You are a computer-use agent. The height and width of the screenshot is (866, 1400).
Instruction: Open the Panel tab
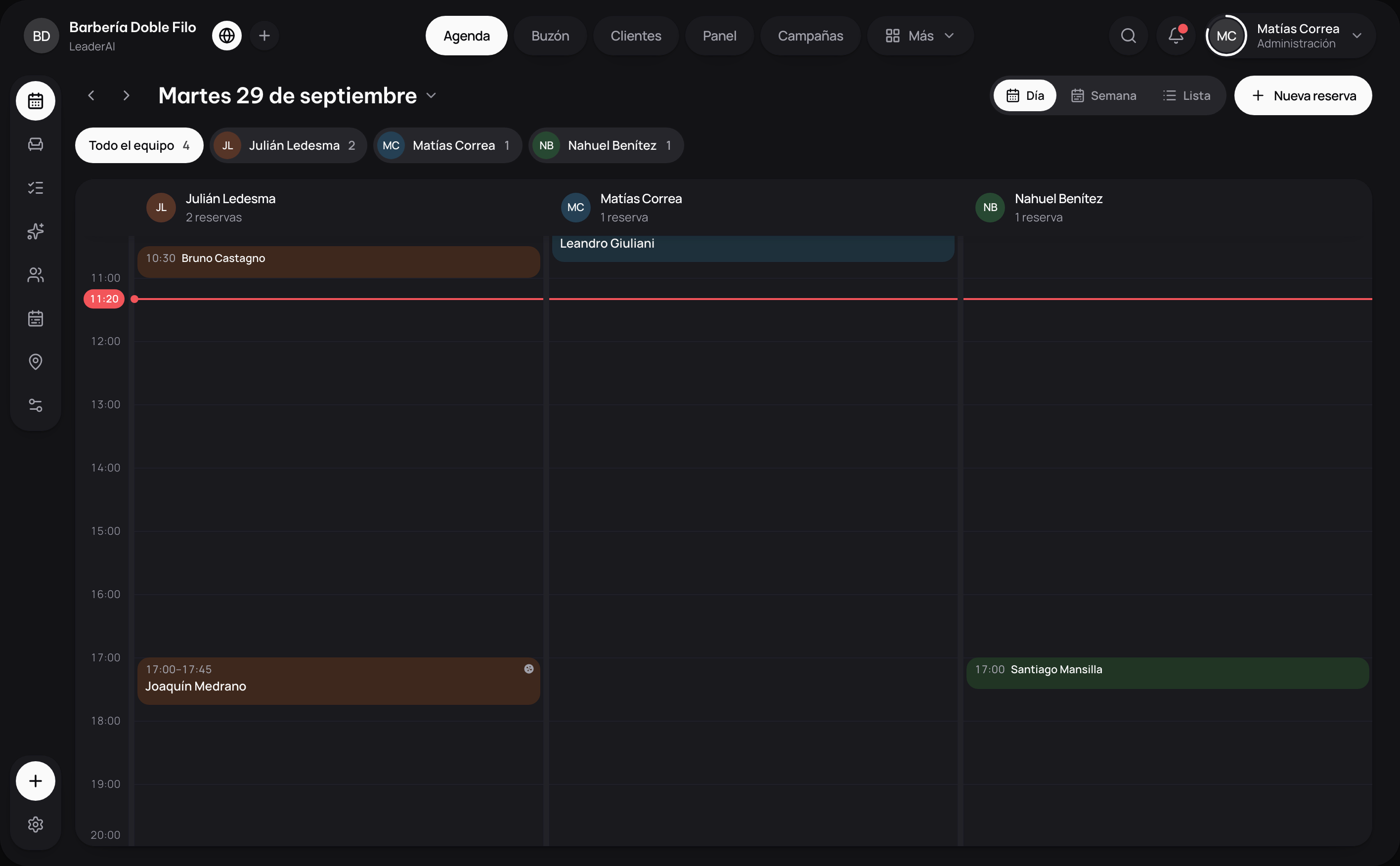tap(719, 36)
